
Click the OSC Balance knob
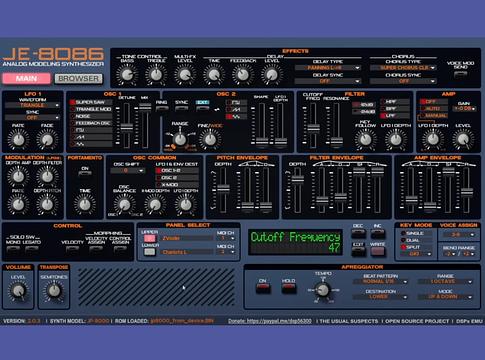125,204
